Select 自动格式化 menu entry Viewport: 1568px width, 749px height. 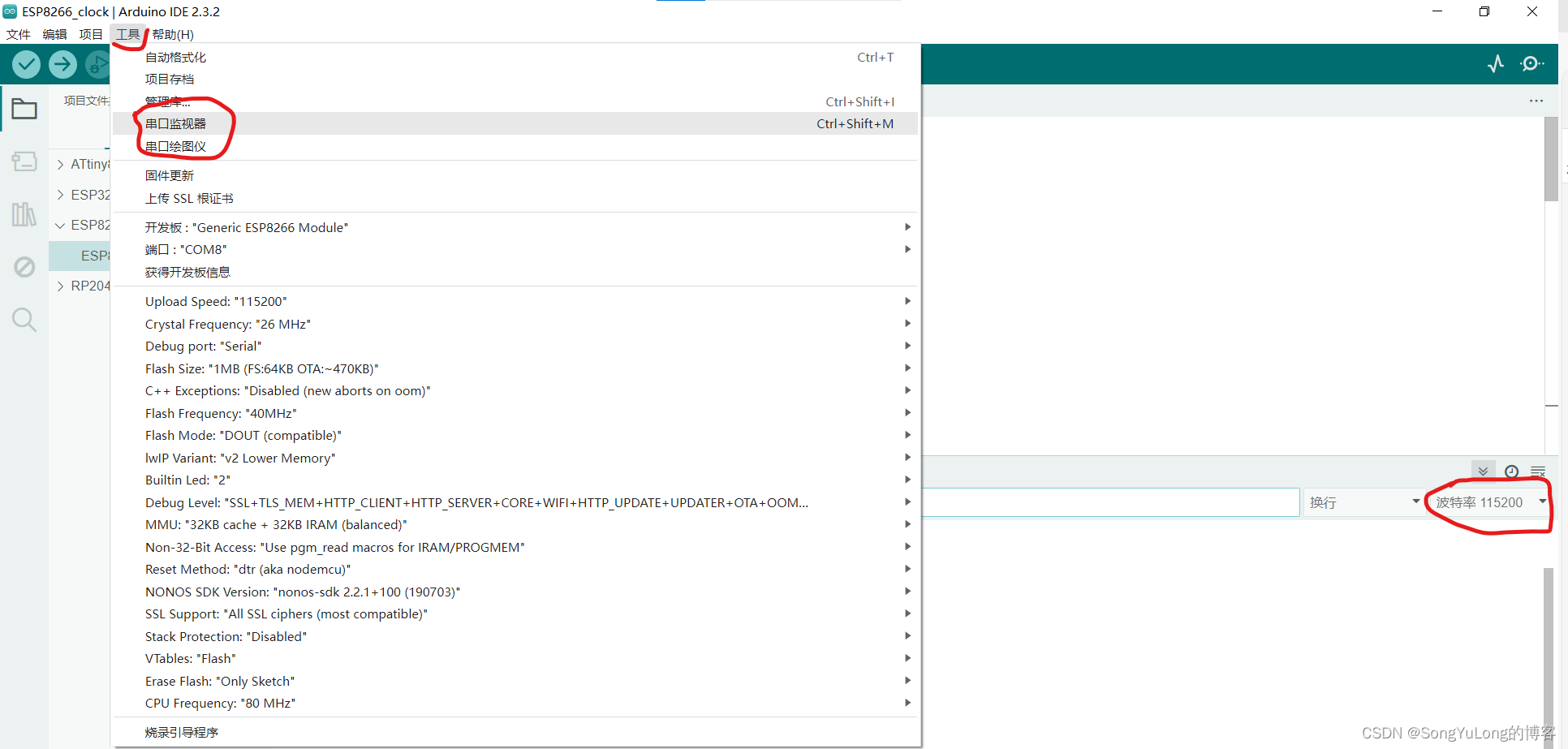click(x=515, y=57)
